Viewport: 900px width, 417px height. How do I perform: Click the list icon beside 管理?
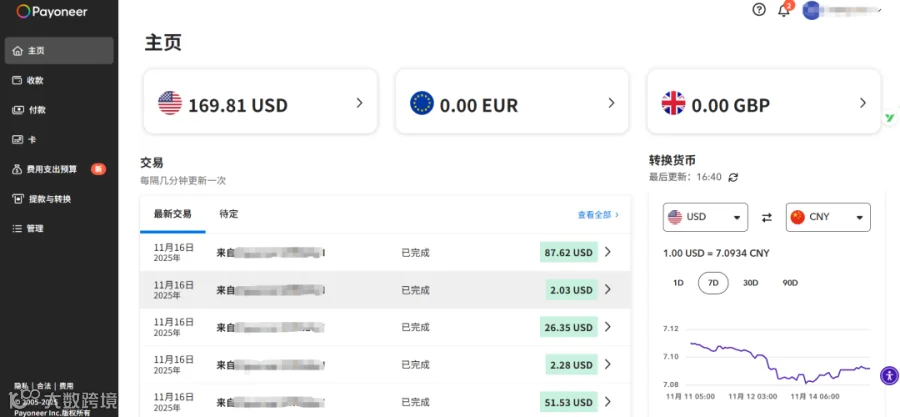17,228
